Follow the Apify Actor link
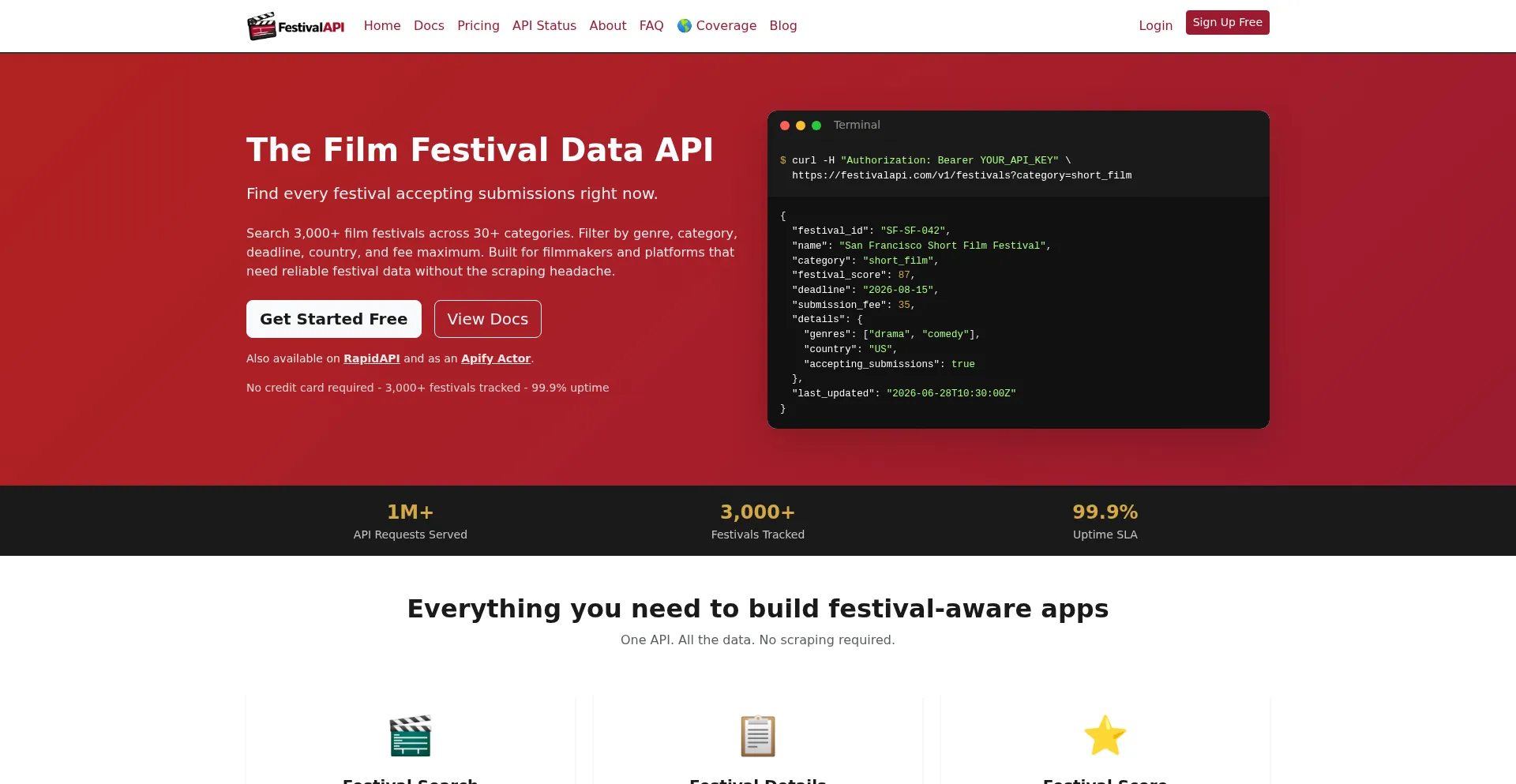The width and height of the screenshot is (1516, 784). (x=496, y=358)
